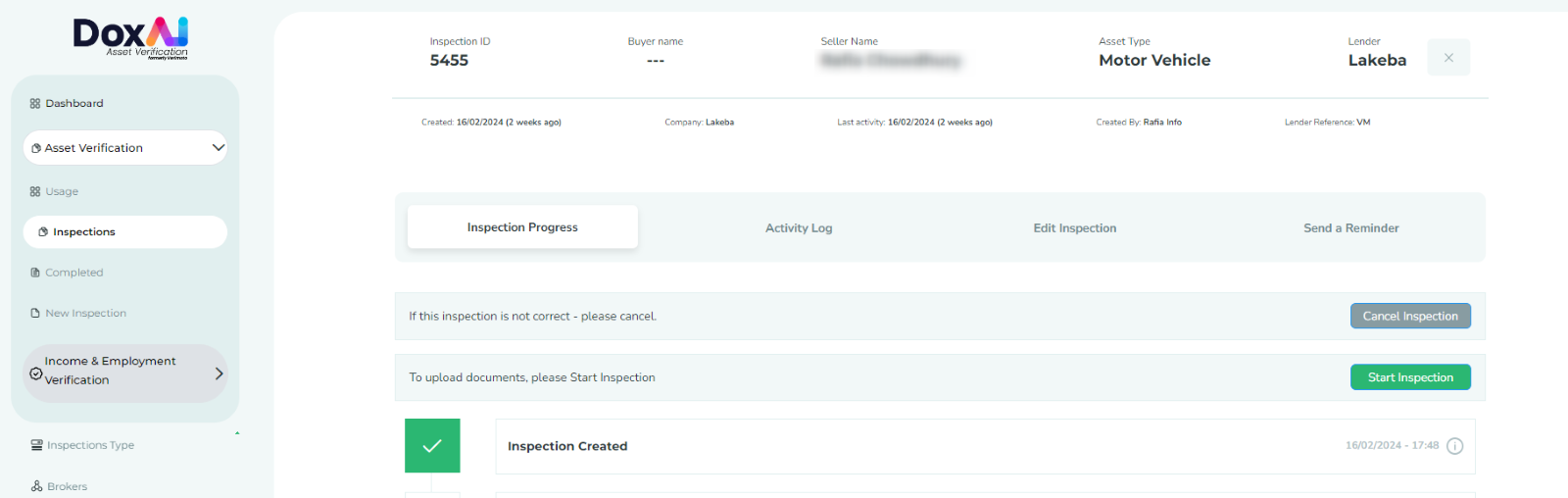Switch to the Activity Log tab
The height and width of the screenshot is (498, 1568).
(799, 228)
